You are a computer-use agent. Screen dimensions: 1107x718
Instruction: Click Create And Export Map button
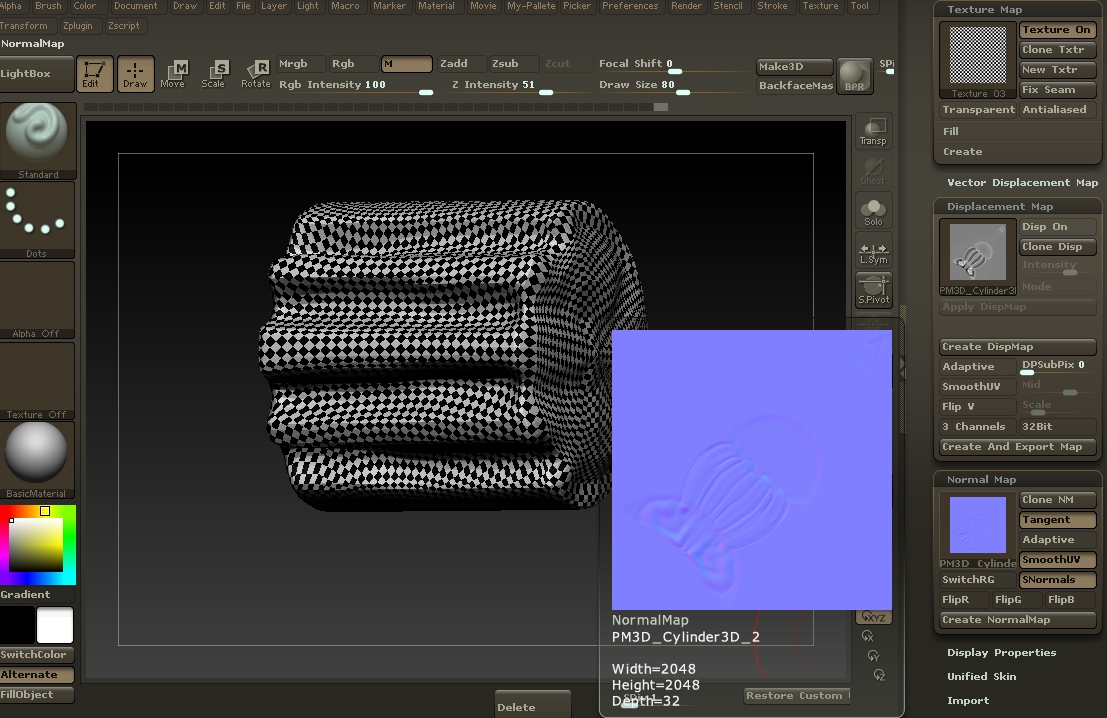[x=1017, y=447]
